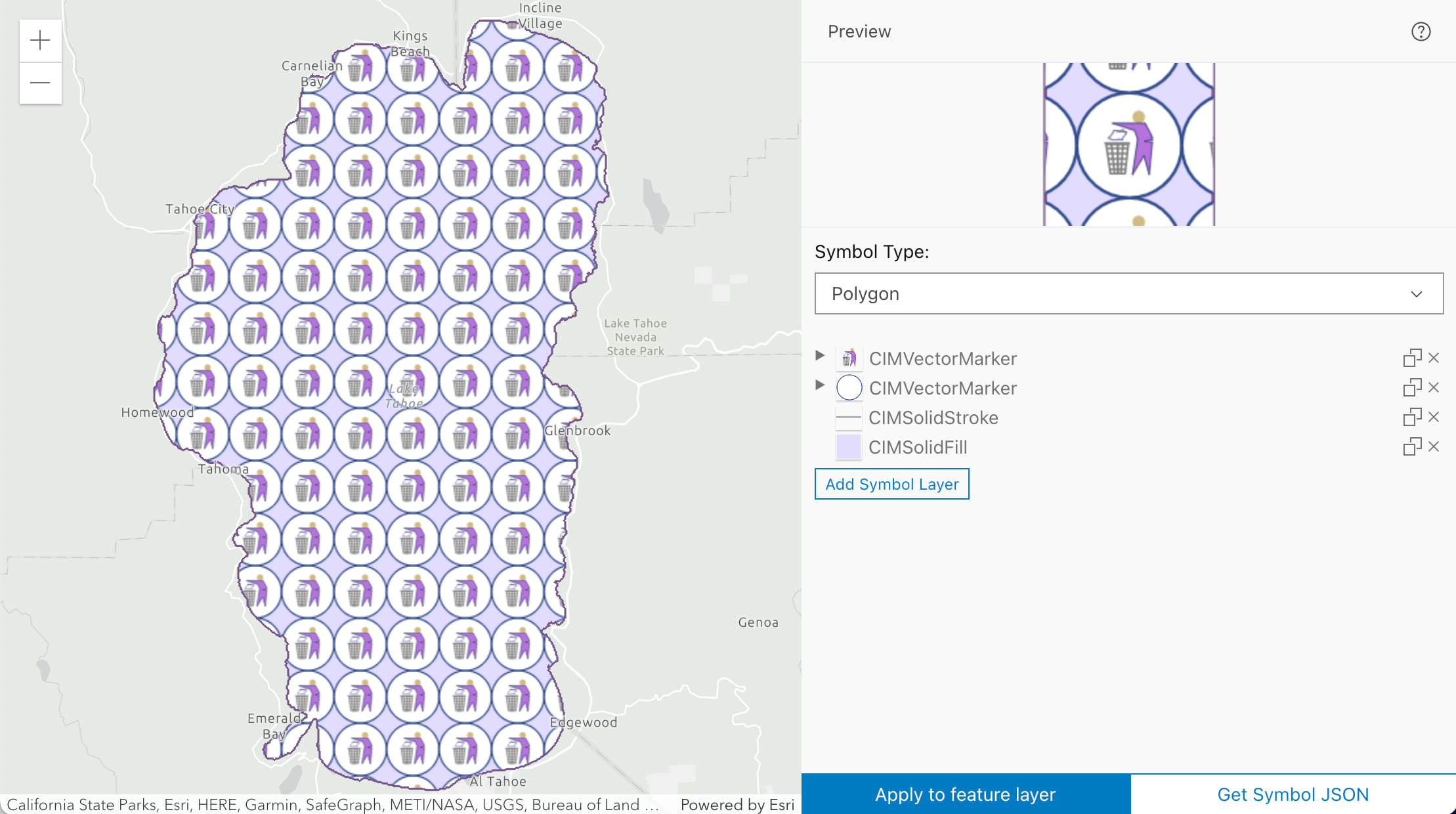Apply to feature layer
1456x814 pixels.
(x=965, y=794)
